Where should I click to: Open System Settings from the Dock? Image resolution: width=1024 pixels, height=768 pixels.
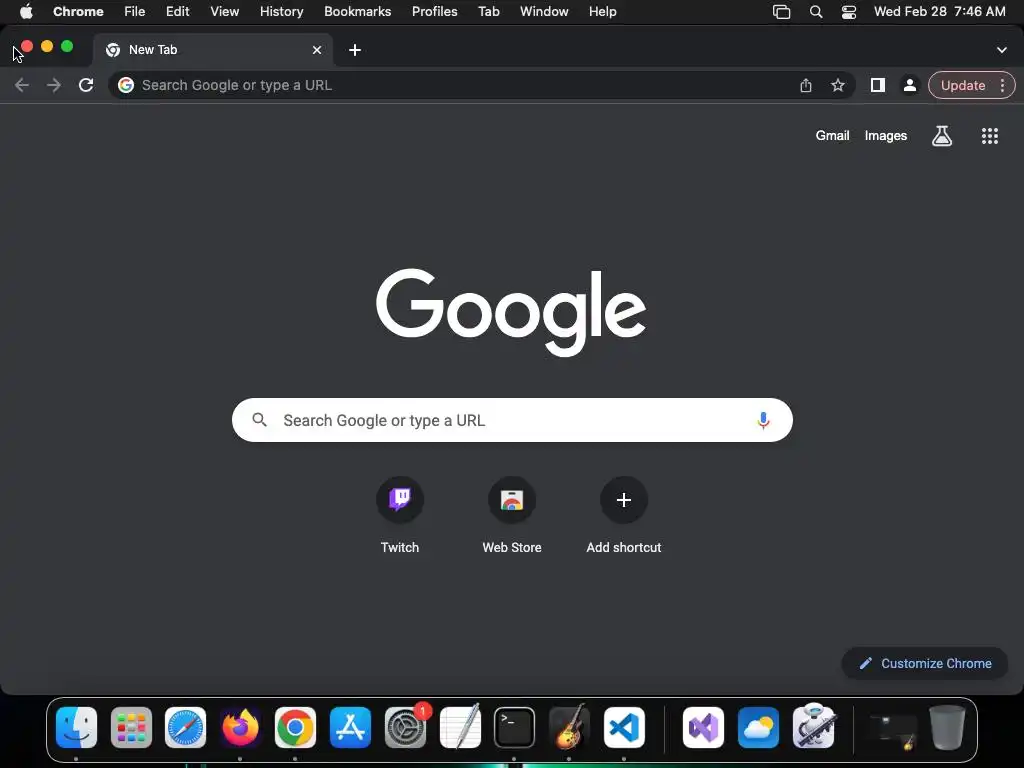pyautogui.click(x=405, y=728)
